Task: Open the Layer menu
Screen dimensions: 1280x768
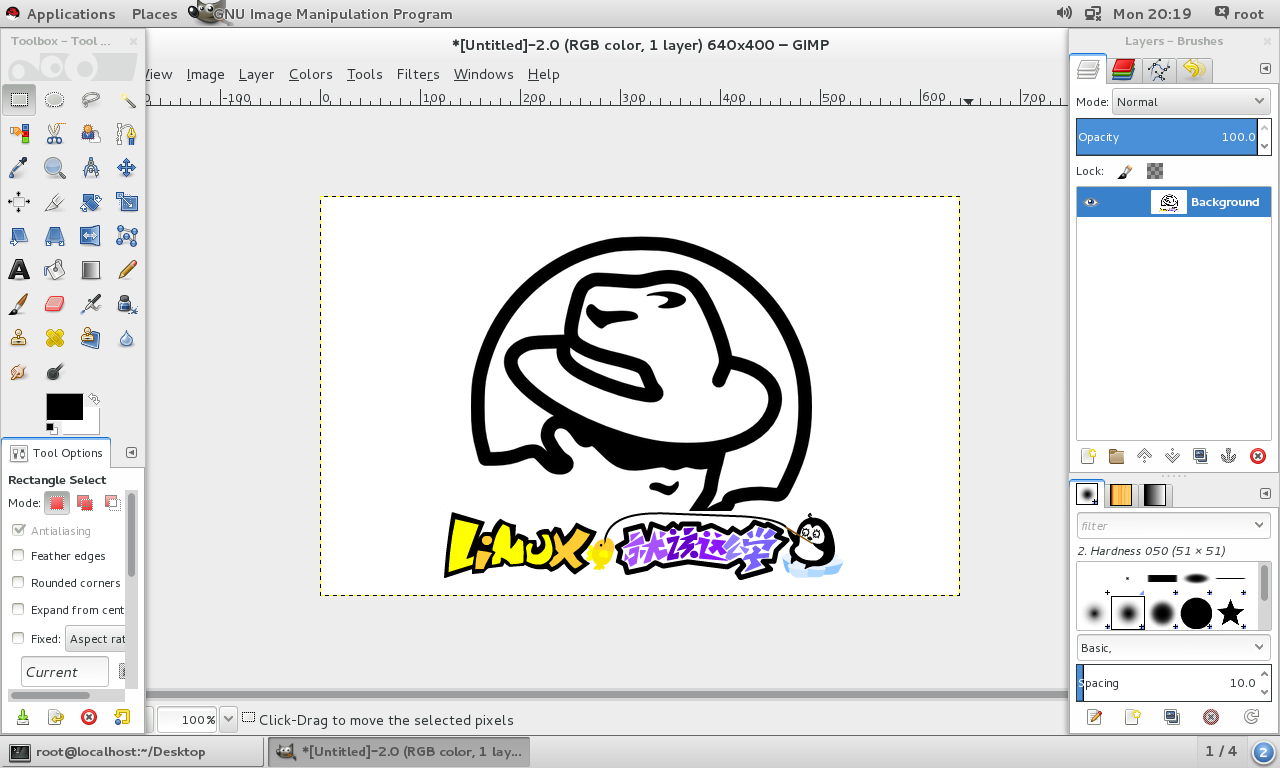Action: (256, 74)
